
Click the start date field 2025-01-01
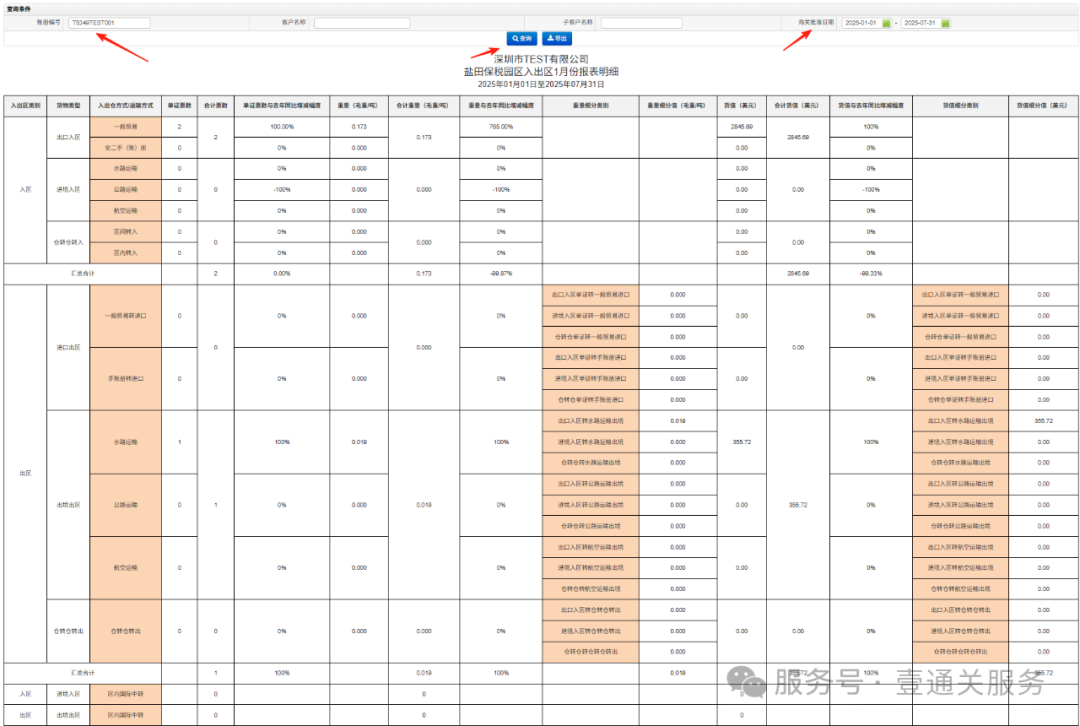click(x=860, y=22)
